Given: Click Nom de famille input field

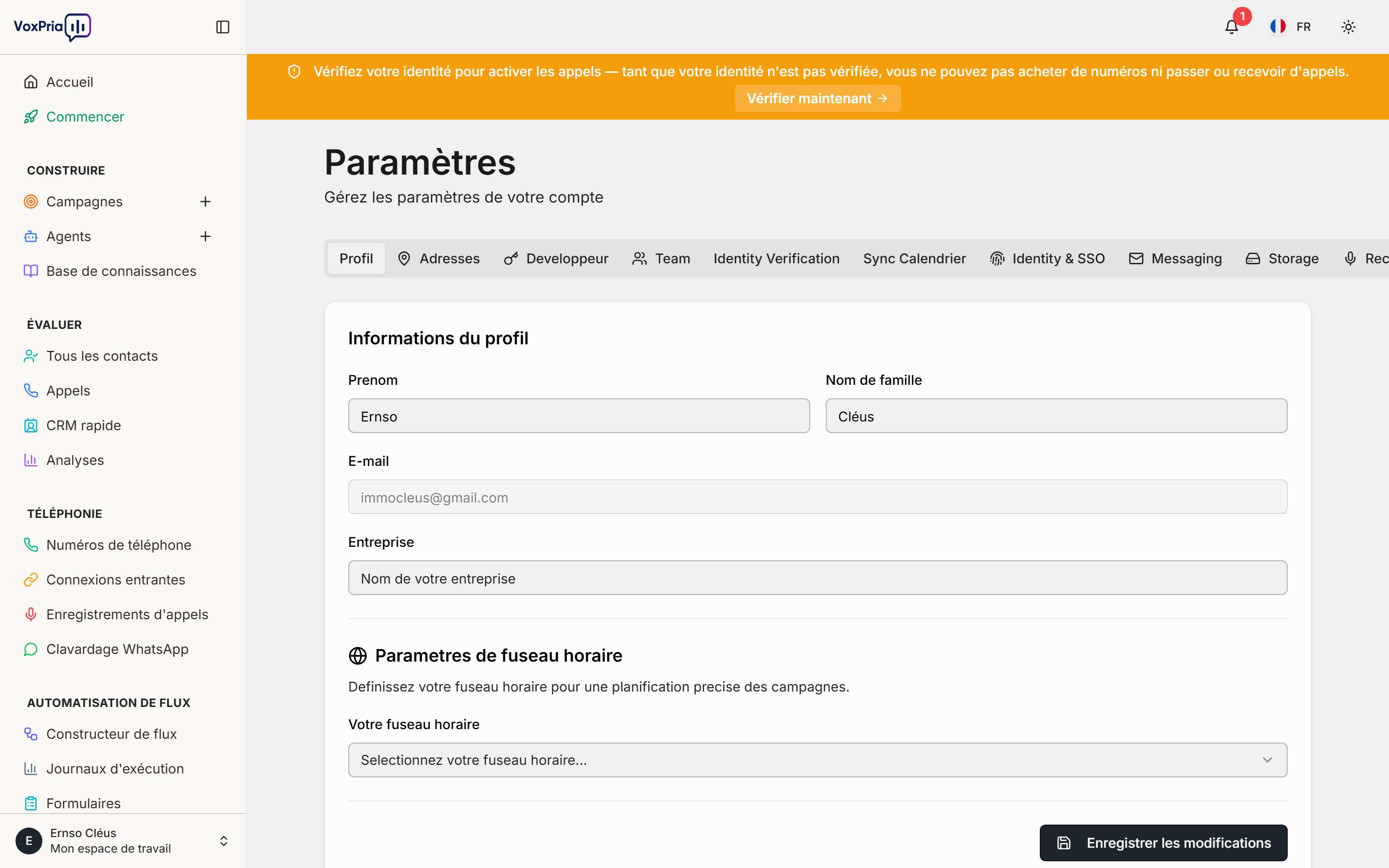Looking at the screenshot, I should click(x=1056, y=416).
